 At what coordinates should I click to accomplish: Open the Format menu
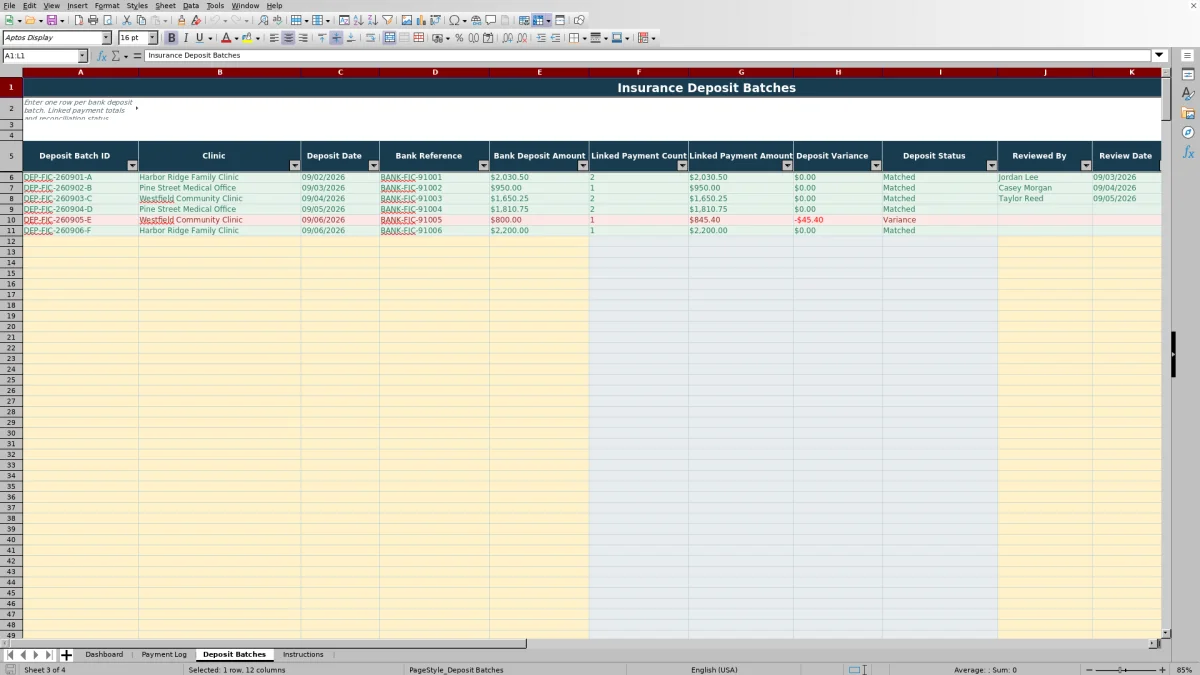tap(106, 6)
